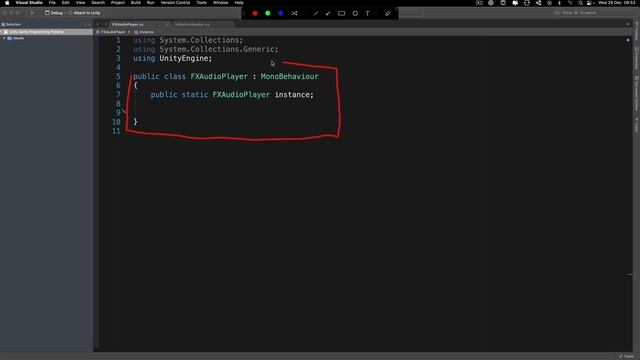The width and height of the screenshot is (640, 360).
Task: Open the Version Control menu
Action: 176,2
